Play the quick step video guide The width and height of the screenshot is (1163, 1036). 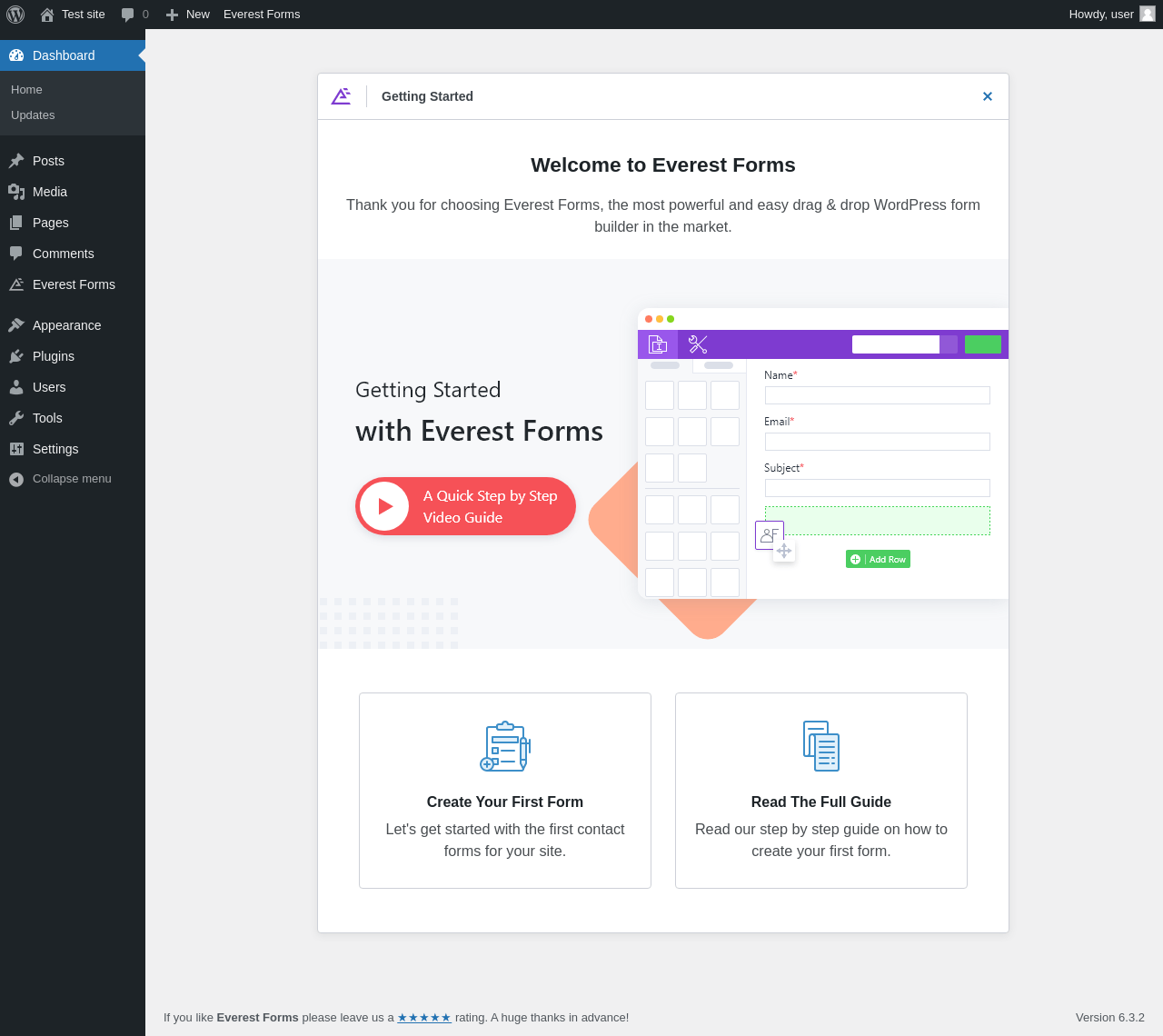click(x=465, y=506)
